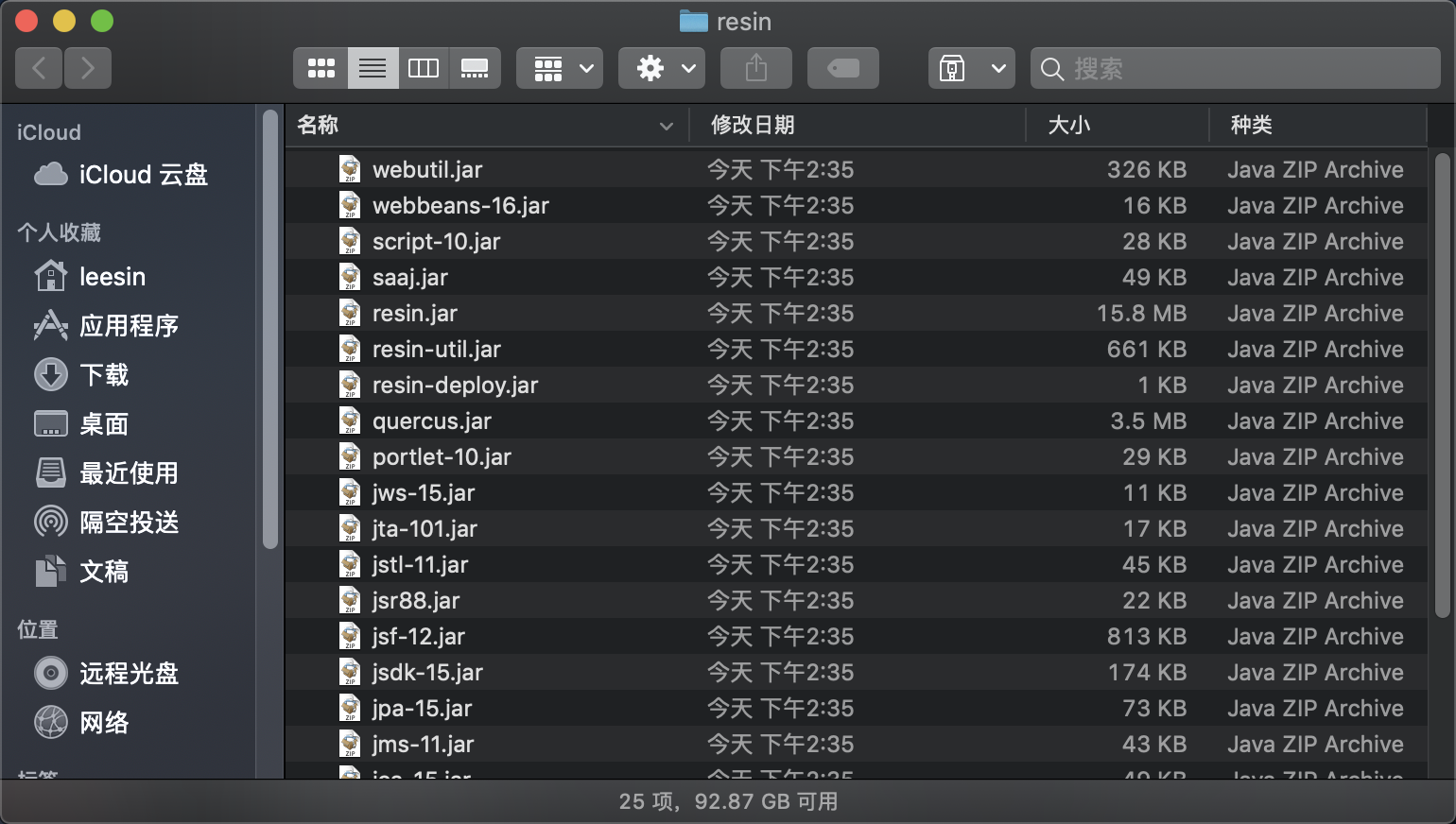1456x824 pixels.
Task: Click the 3.5 MB size of quercus.jar
Action: click(1148, 421)
